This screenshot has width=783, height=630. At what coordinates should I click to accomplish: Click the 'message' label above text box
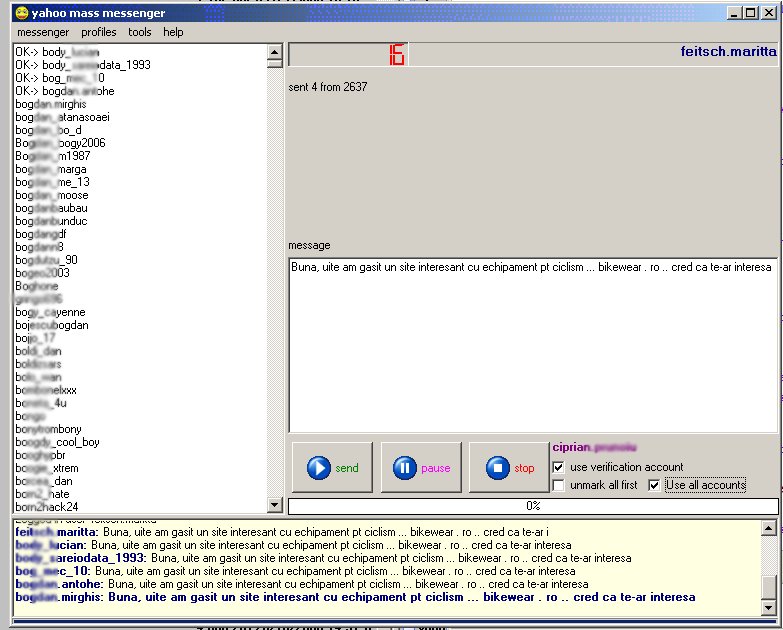(x=309, y=245)
